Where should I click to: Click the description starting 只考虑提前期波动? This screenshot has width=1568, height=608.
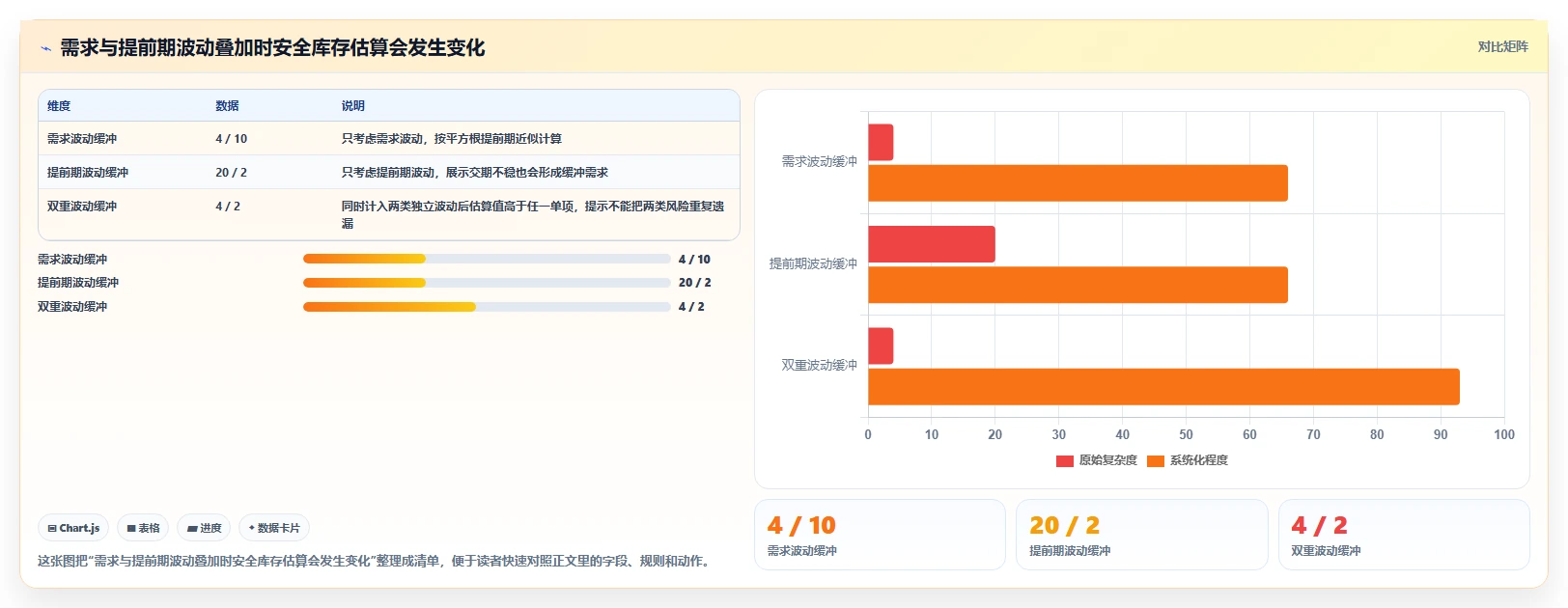pos(474,173)
